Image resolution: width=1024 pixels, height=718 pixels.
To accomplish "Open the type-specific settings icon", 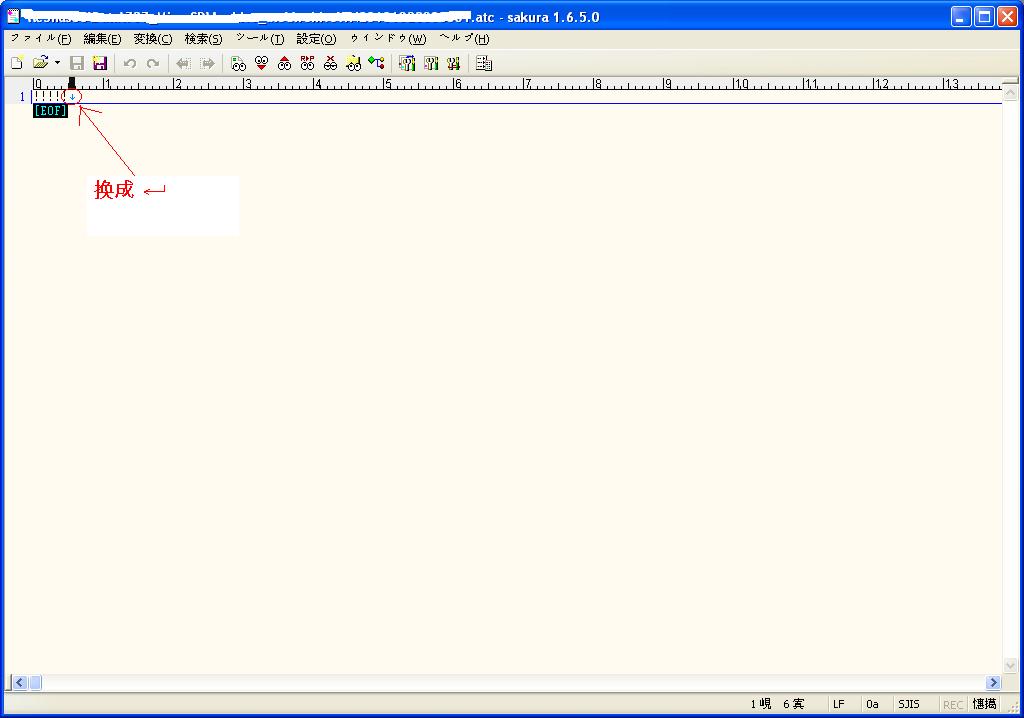I will (430, 63).
